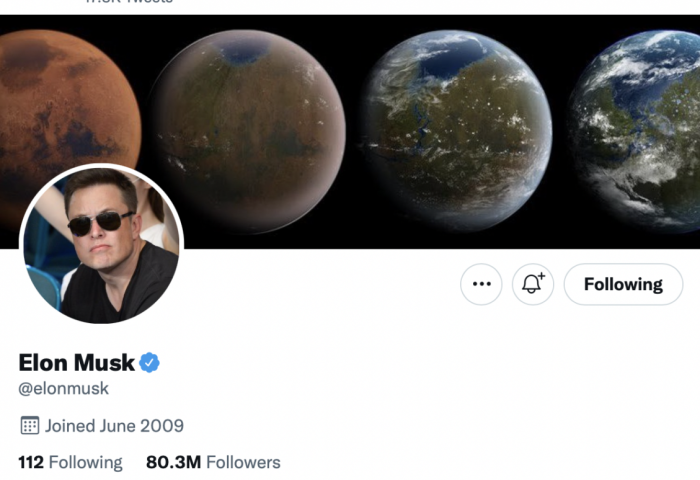The image size is (700, 480).
Task: Click the @elonmusk handle text
Action: point(63,388)
